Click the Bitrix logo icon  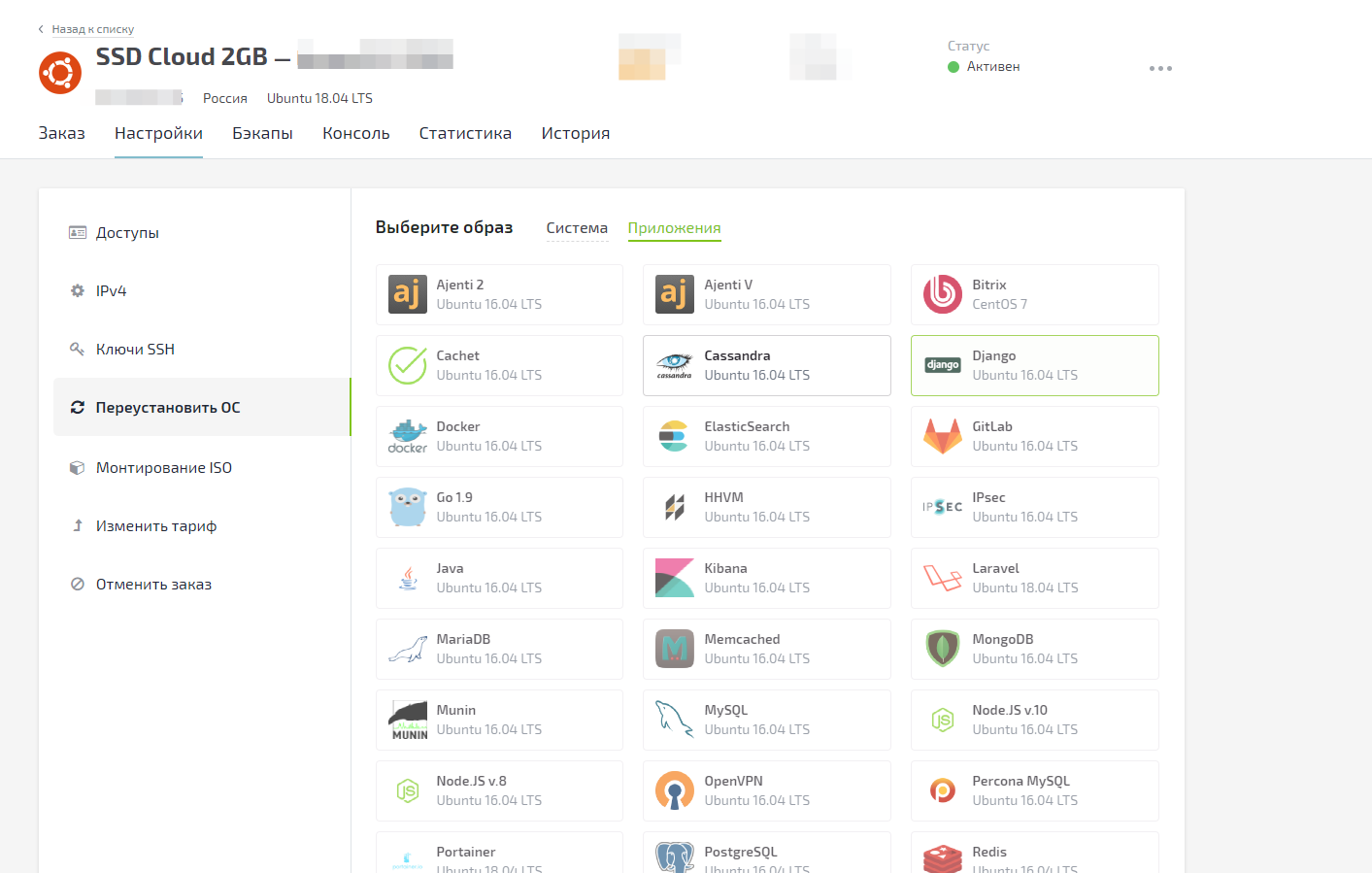click(943, 294)
